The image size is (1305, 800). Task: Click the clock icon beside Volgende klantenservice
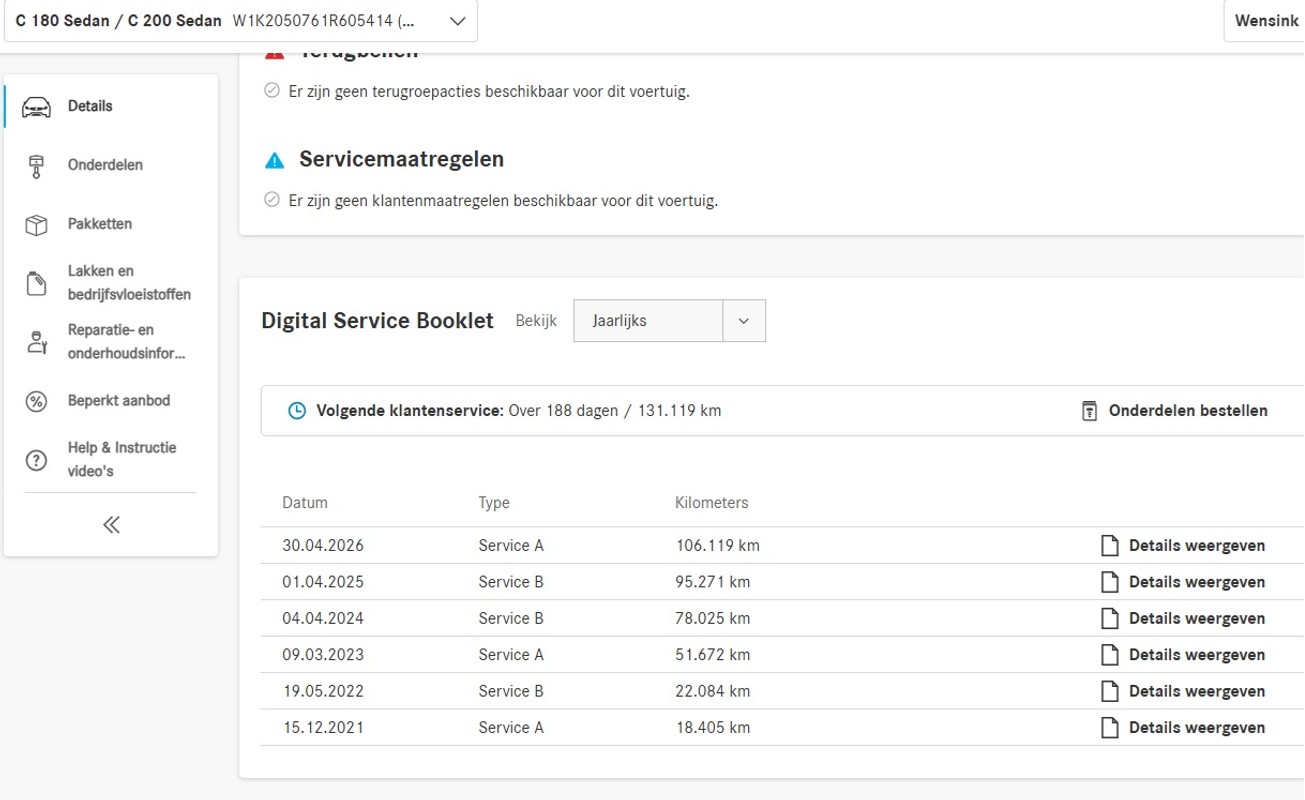point(297,411)
